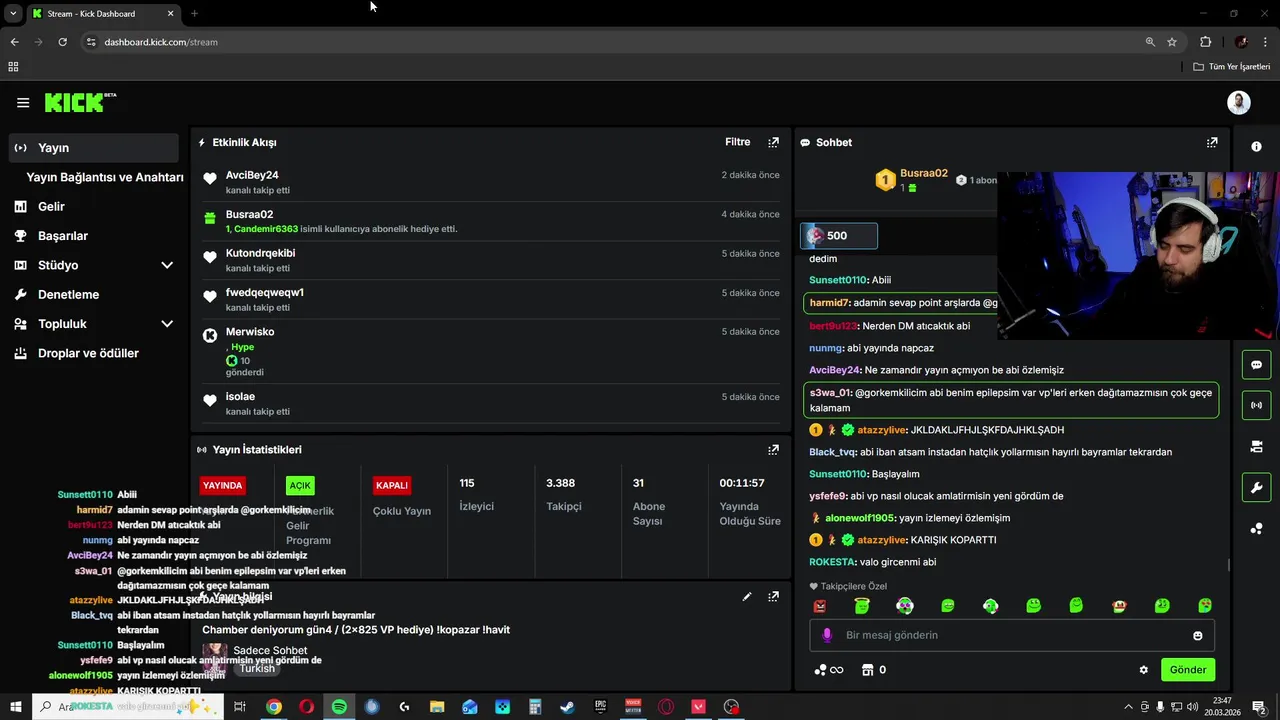Open the chat bubble icon in right sidebar
Viewport: 1280px width, 720px height.
click(x=1256, y=365)
